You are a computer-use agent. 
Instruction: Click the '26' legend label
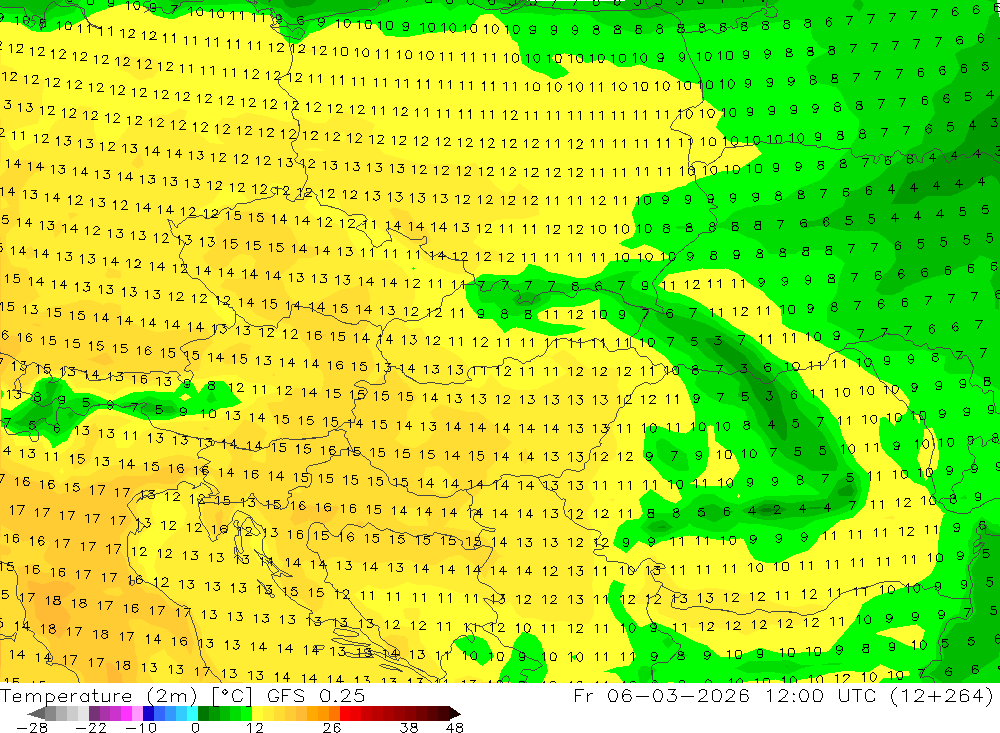(332, 728)
